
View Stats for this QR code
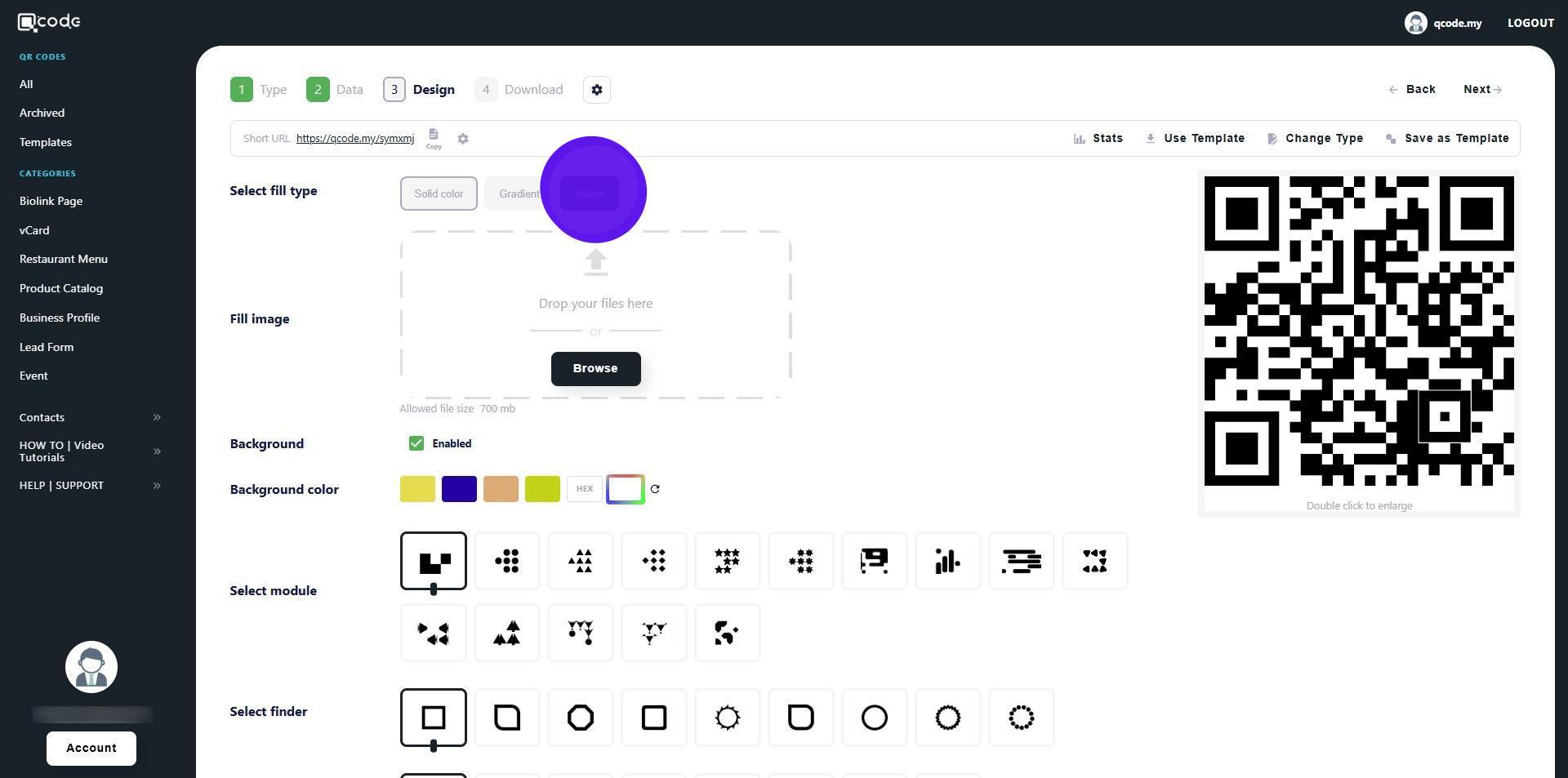(1098, 139)
